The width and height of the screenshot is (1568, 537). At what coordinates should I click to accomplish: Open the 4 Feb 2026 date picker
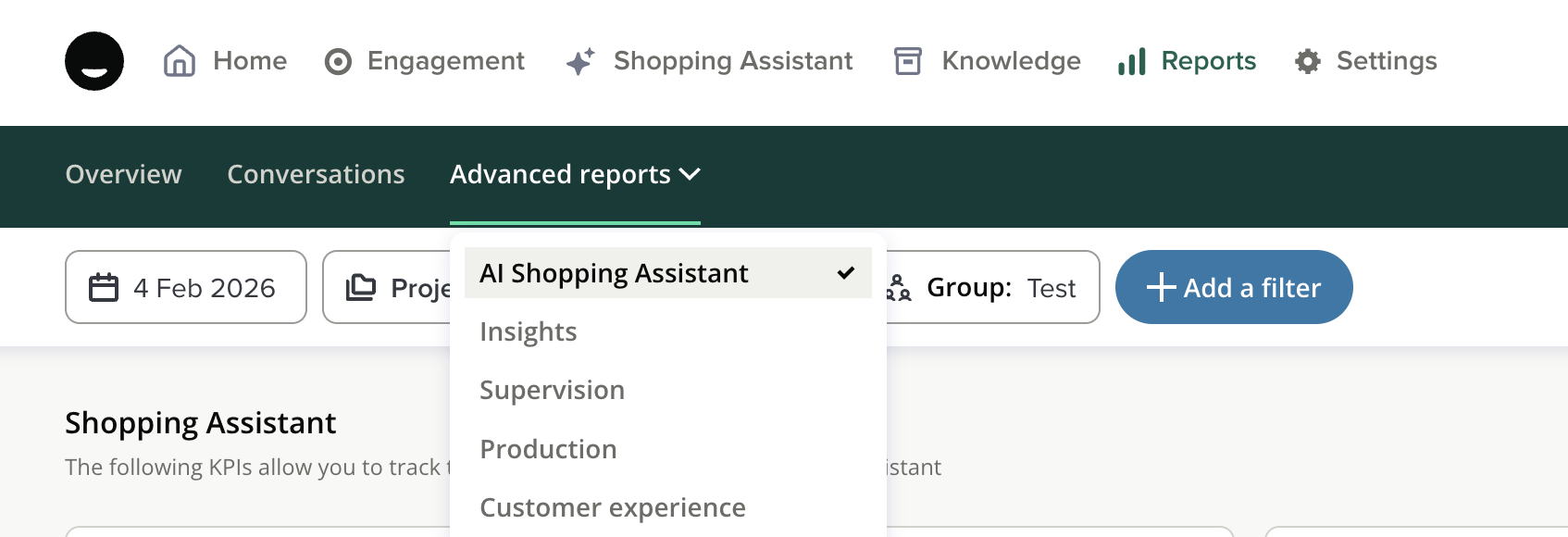point(186,288)
